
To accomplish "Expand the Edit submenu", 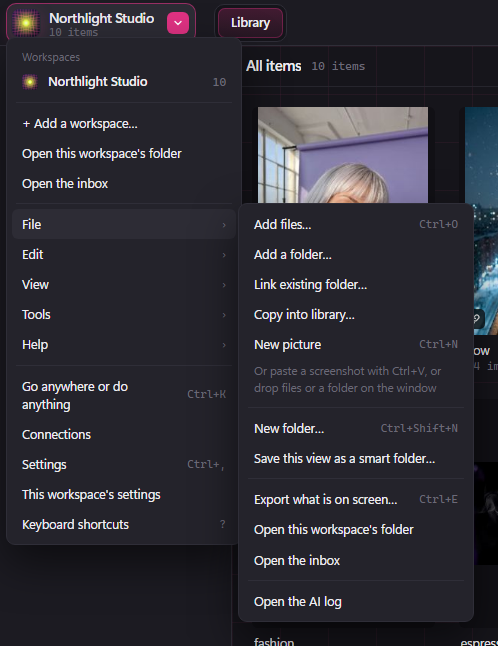I will pos(124,255).
